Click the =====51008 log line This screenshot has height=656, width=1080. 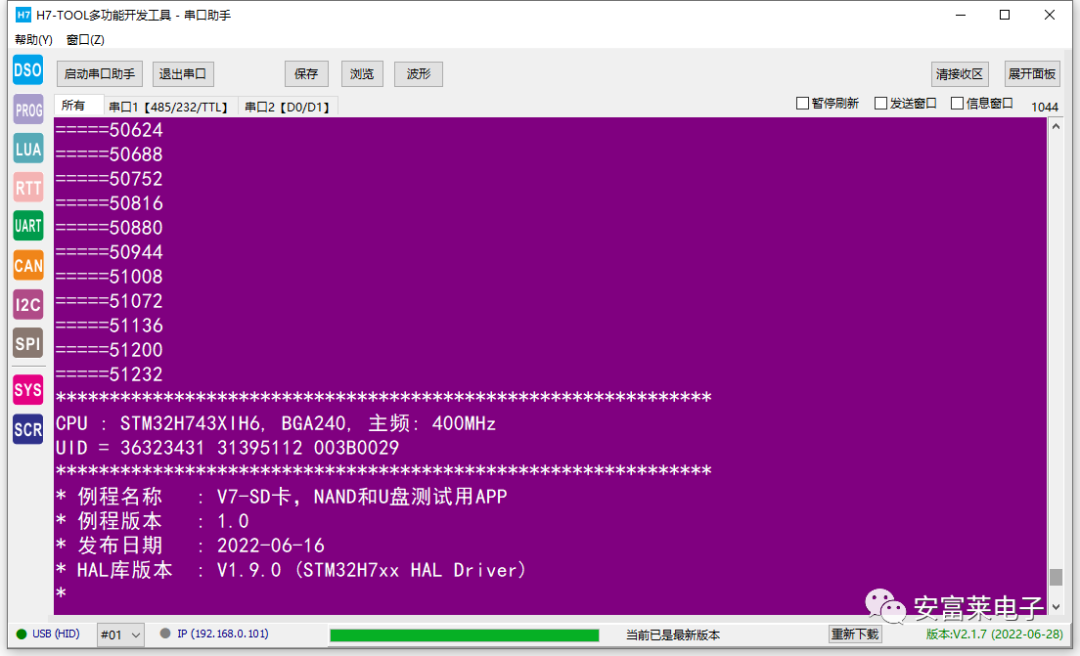(x=109, y=276)
